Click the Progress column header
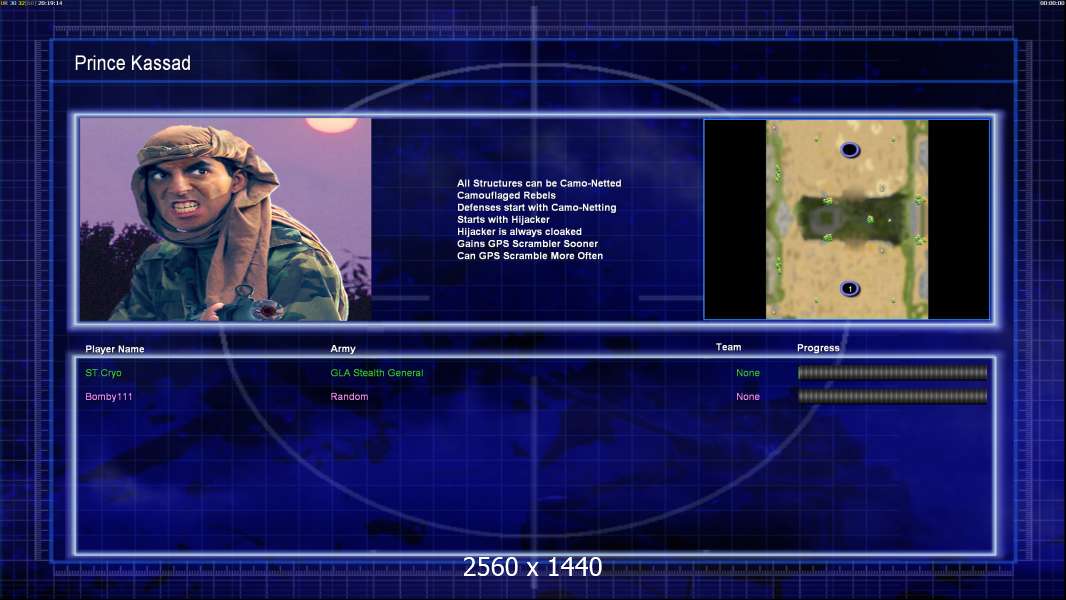 [819, 348]
